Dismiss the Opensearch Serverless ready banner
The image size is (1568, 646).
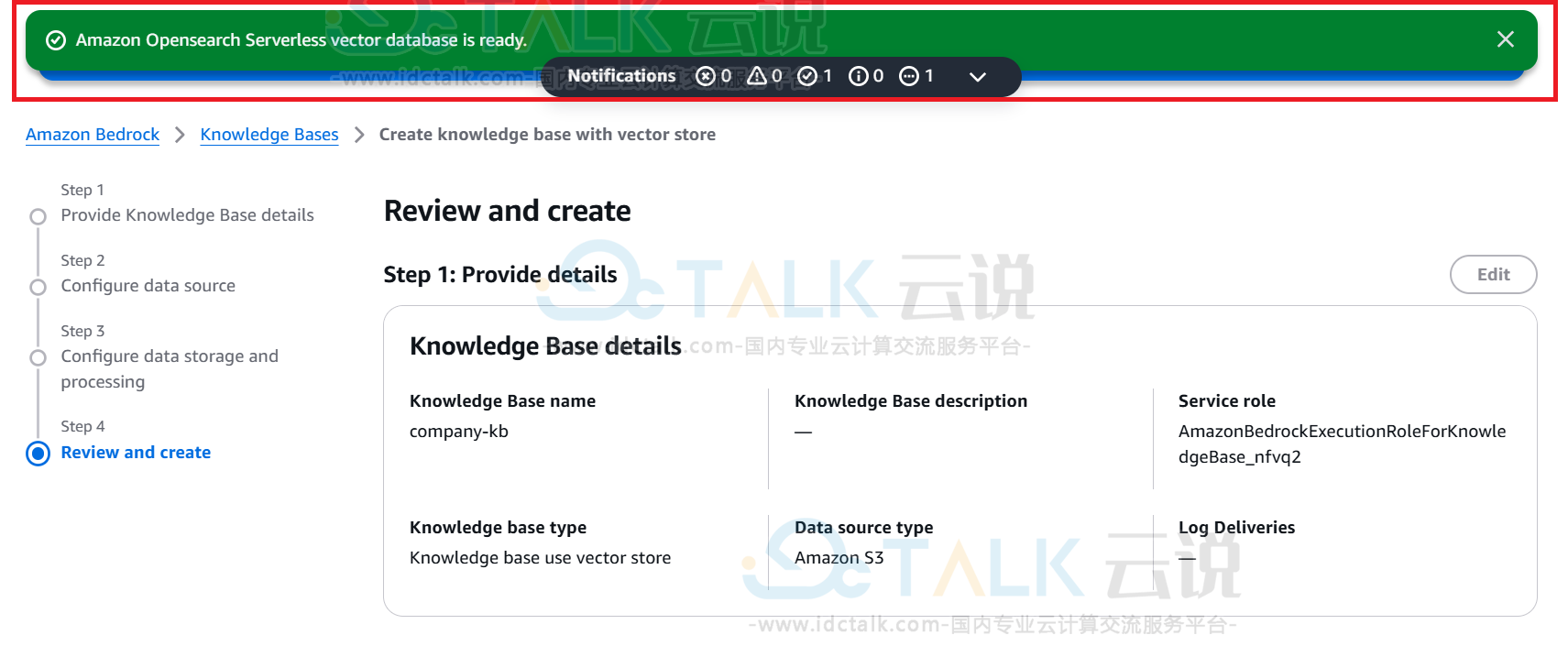pos(1505,39)
